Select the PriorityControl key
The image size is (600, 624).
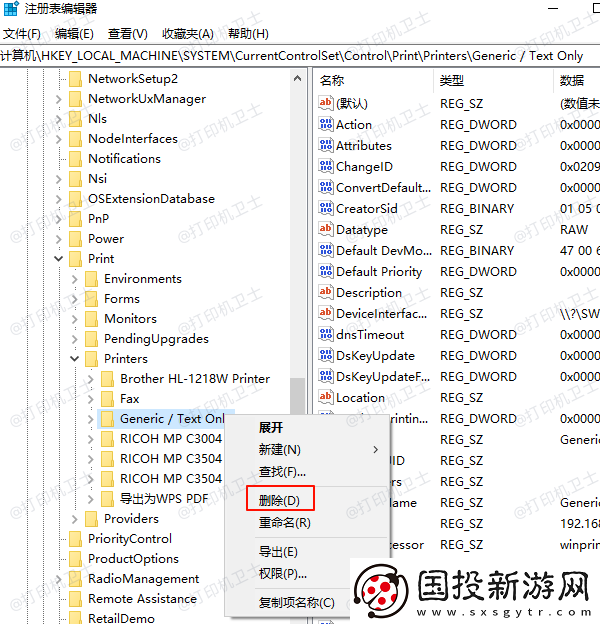(x=130, y=538)
